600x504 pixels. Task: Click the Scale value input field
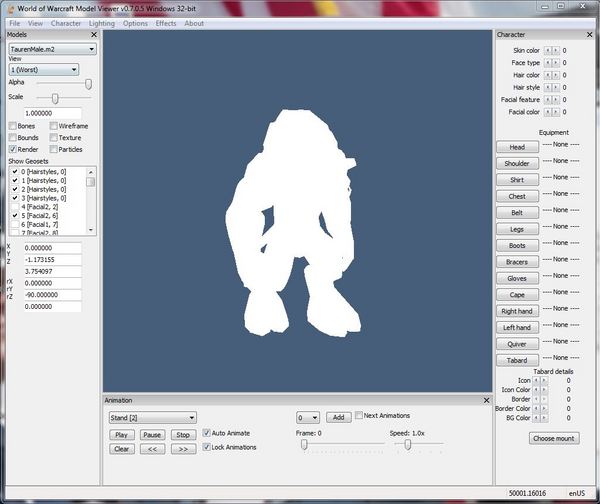coord(51,113)
